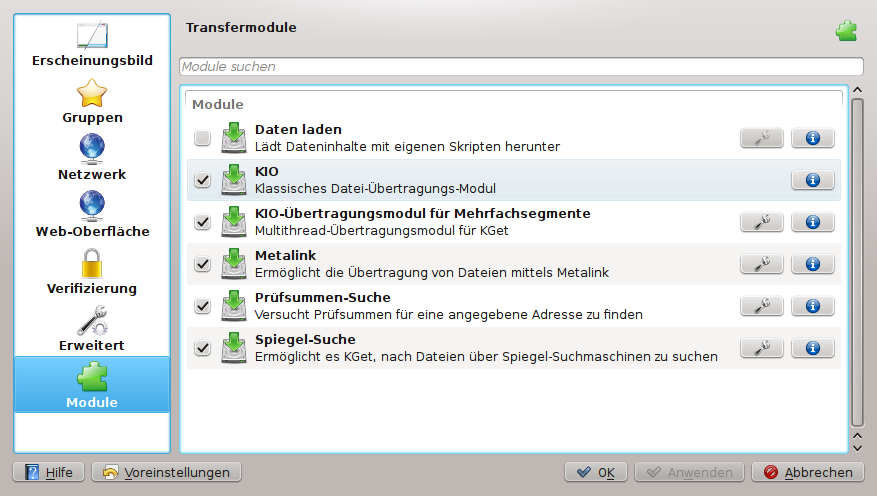Show info about Daten laden module
Image resolution: width=877 pixels, height=496 pixels.
(x=813, y=138)
